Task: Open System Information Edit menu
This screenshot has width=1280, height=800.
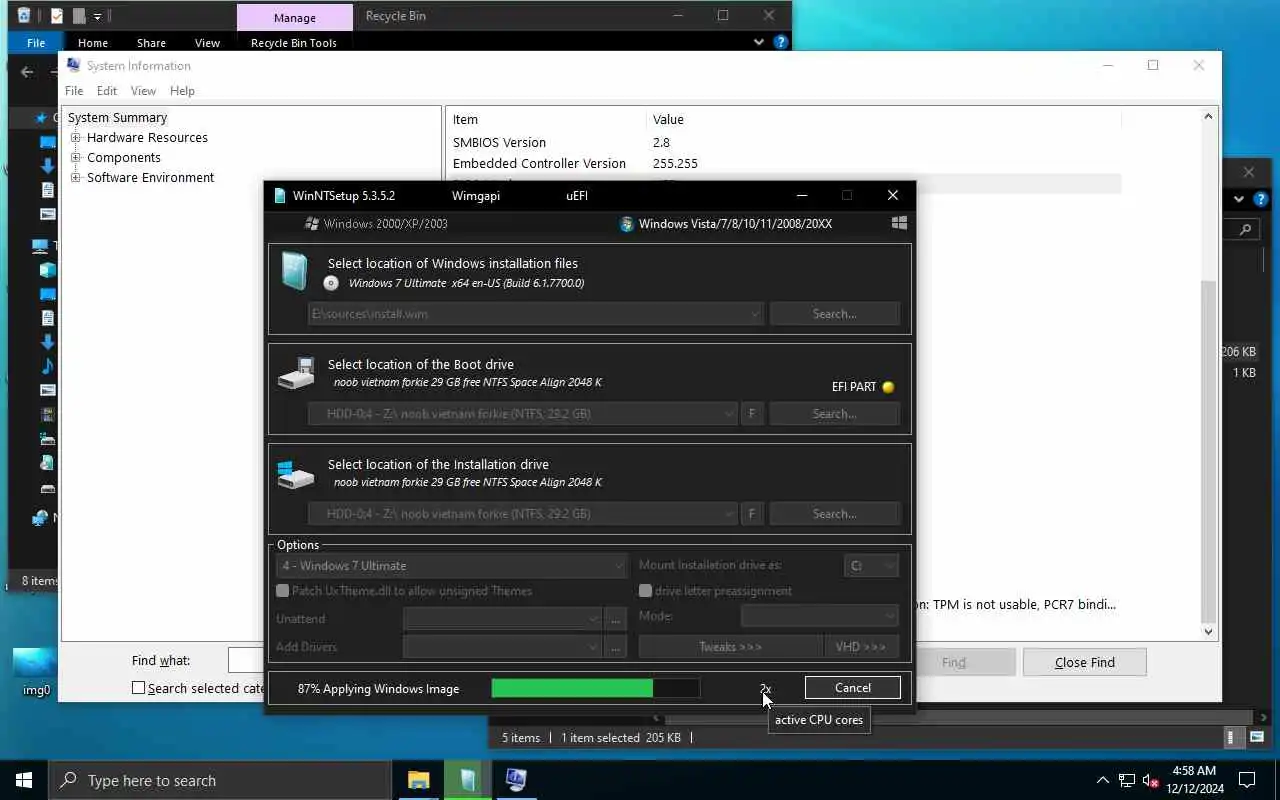Action: click(107, 91)
